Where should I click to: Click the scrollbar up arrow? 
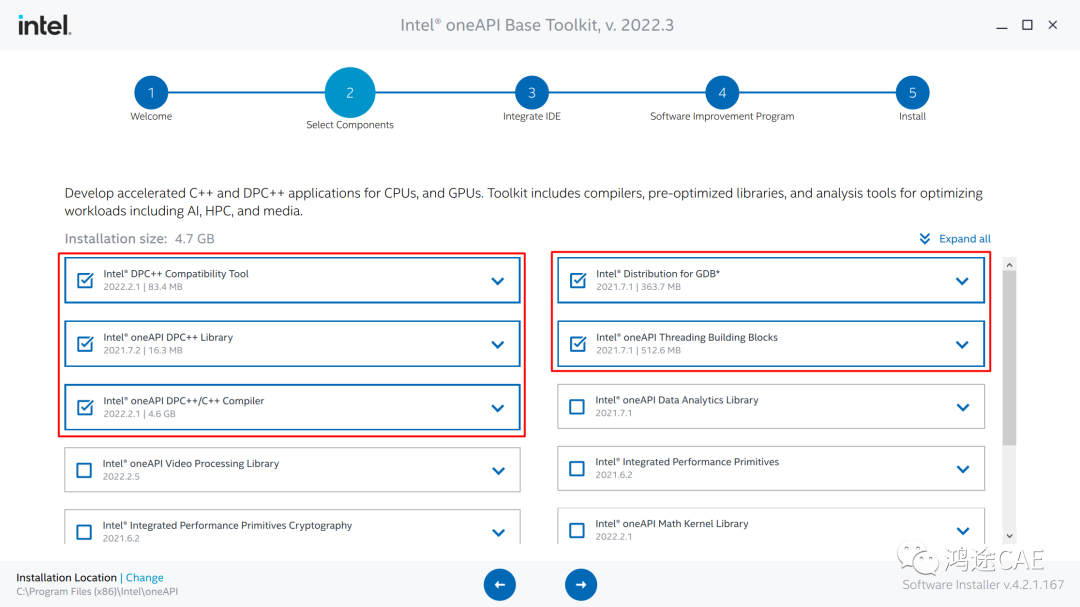click(x=1009, y=265)
